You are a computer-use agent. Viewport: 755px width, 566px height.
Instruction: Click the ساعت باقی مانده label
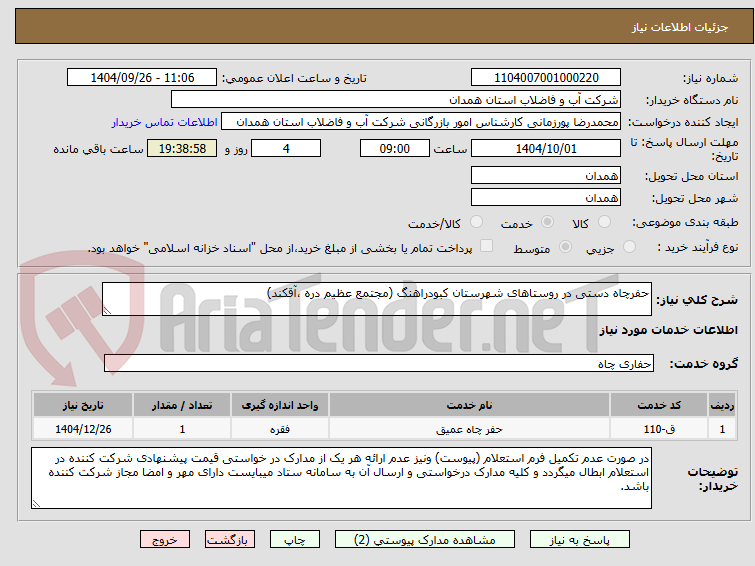click(x=98, y=149)
